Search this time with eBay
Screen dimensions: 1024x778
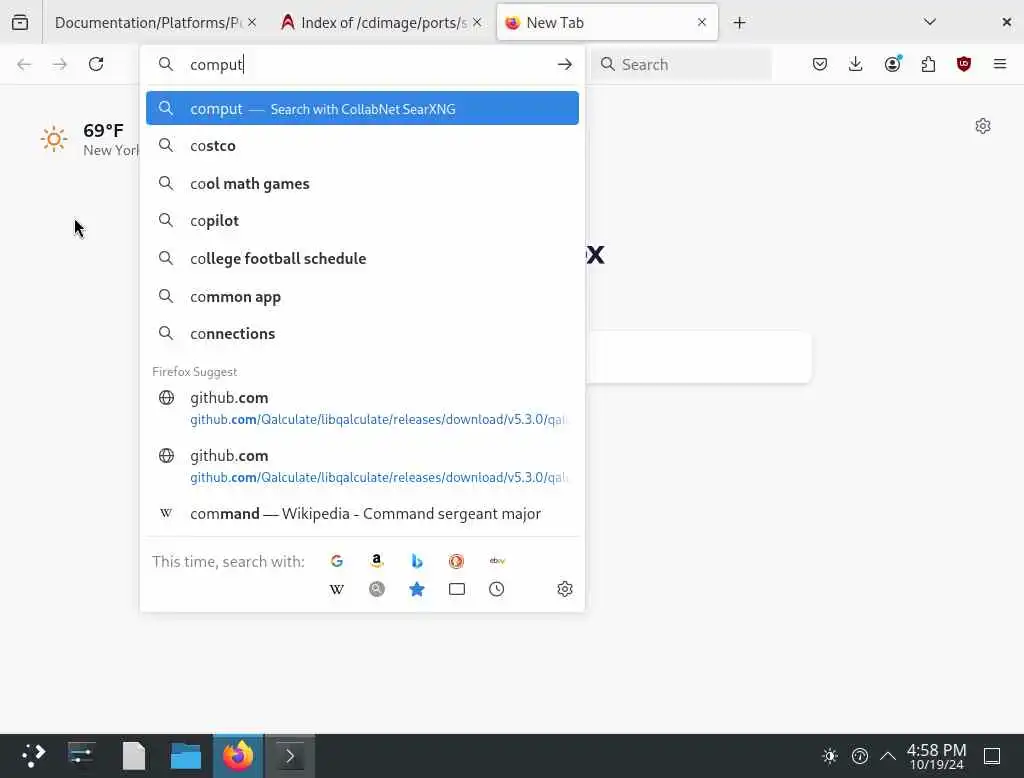coord(497,561)
